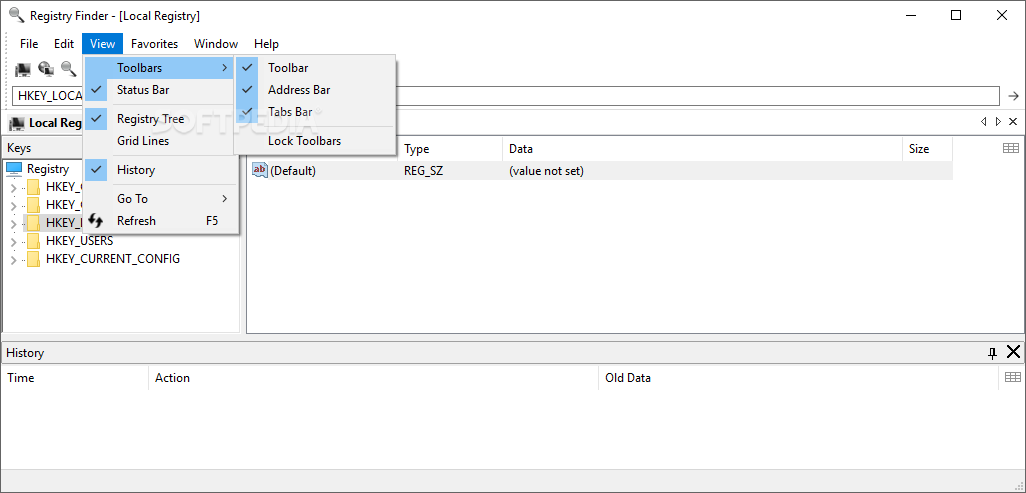Uncheck the Toolbar submenu option

(315, 67)
